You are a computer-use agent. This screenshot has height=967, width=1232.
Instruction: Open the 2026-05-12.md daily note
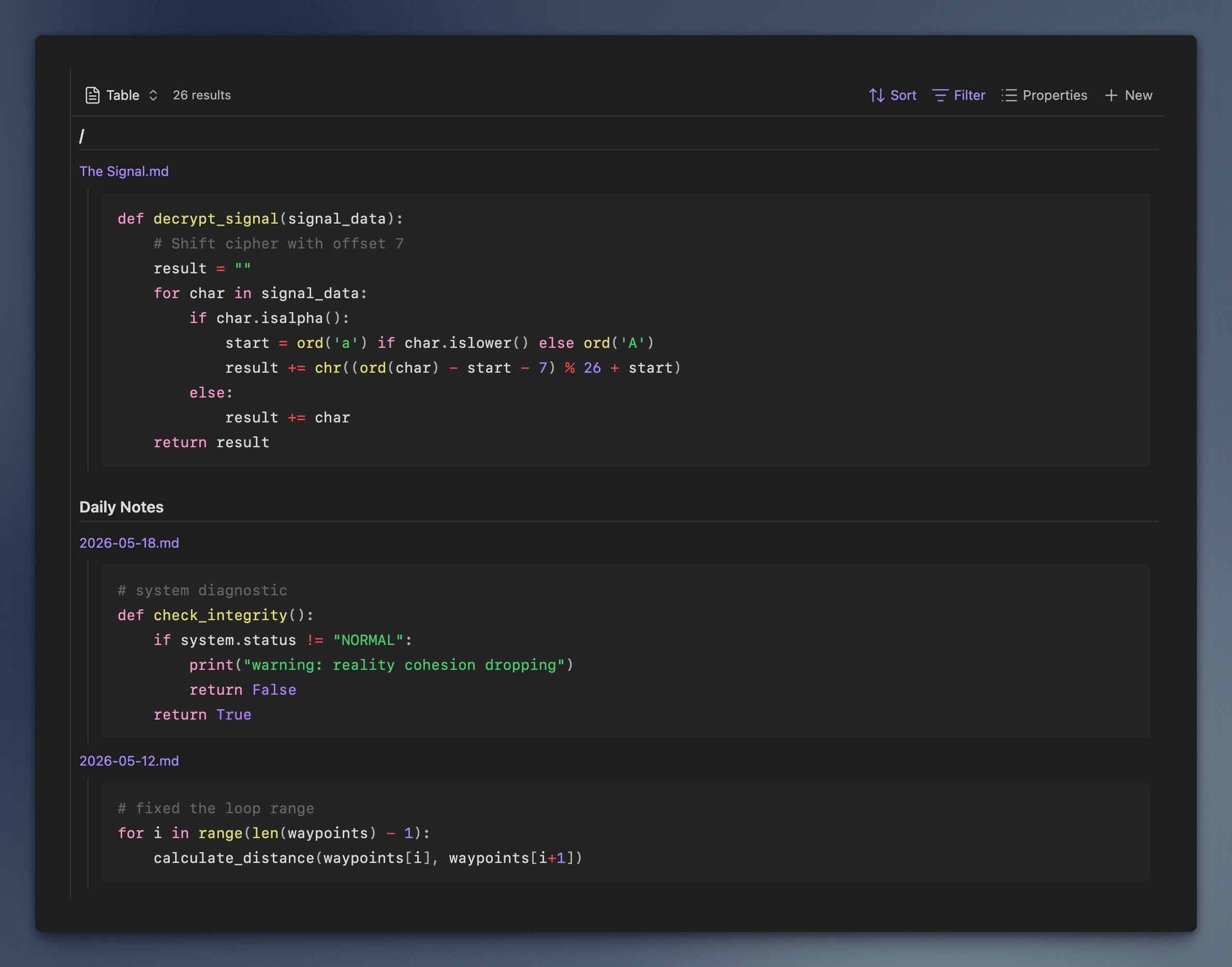(128, 761)
